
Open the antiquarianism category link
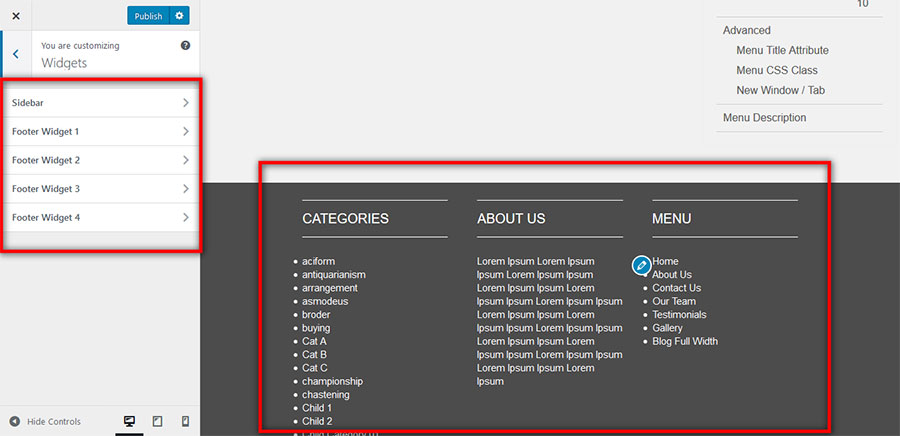[x=333, y=275]
